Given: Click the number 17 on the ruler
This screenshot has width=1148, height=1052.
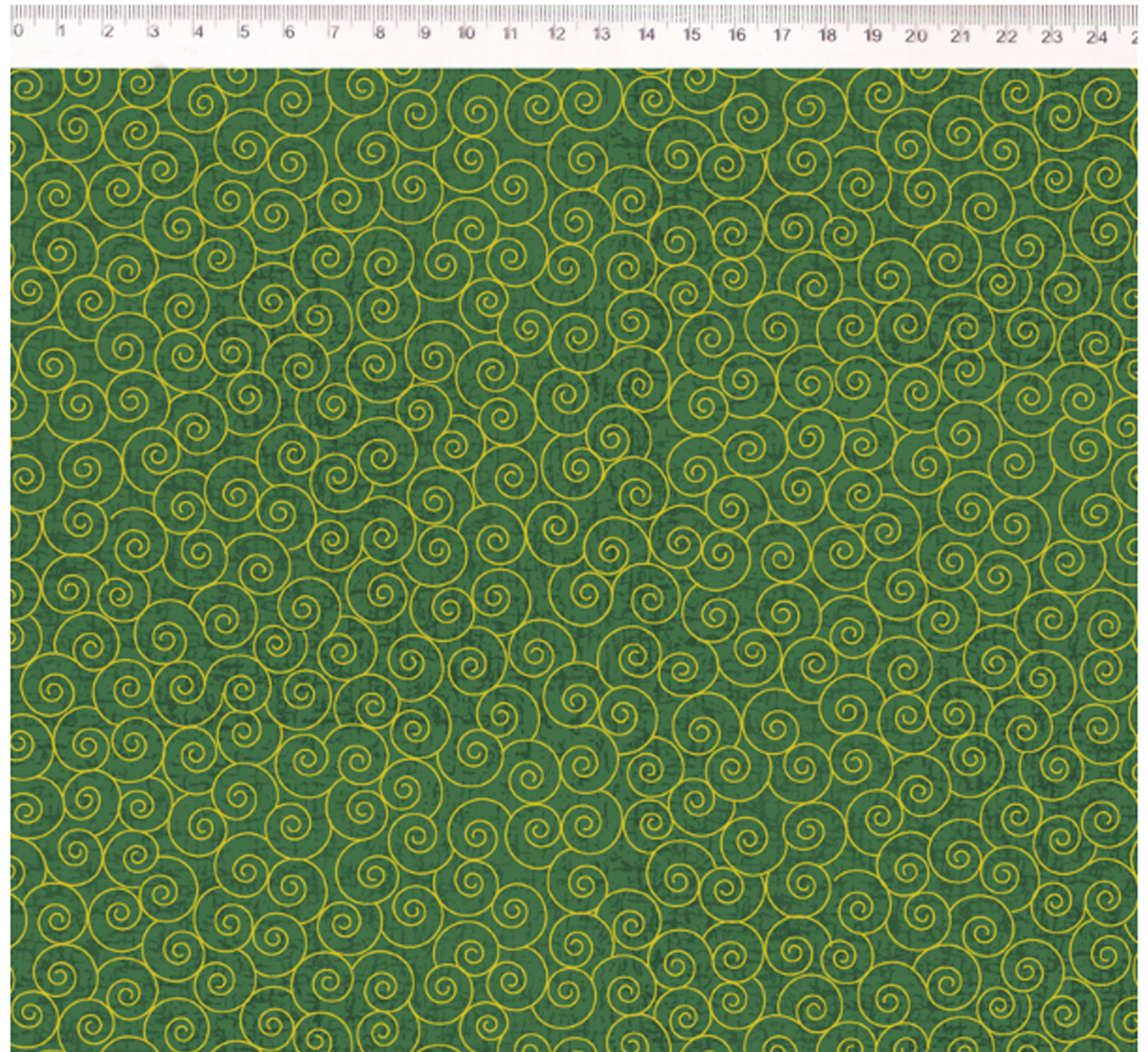Looking at the screenshot, I should point(782,35).
